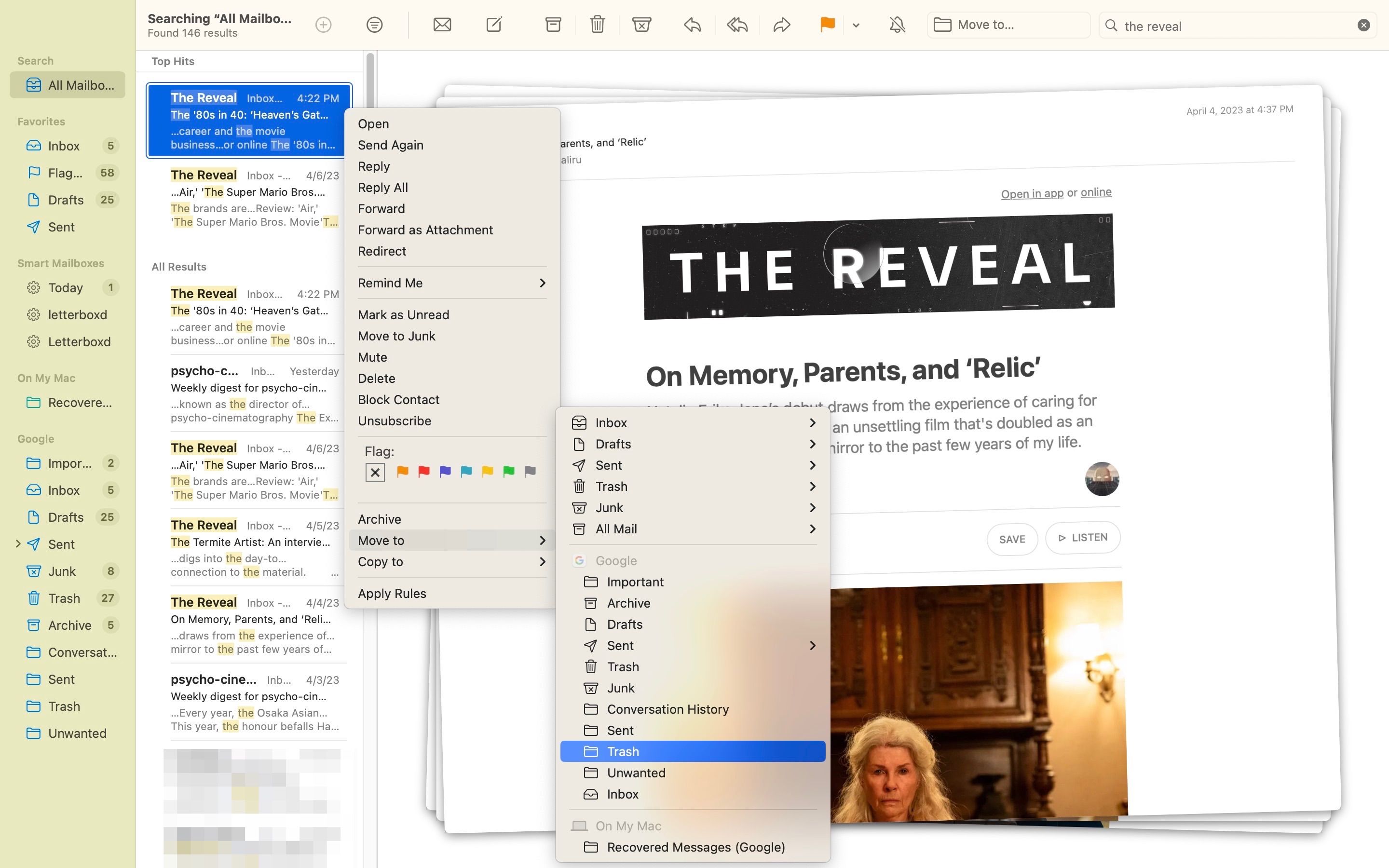Reply using the toolbar reply icon
This screenshot has height=868, width=1389.
click(x=691, y=25)
